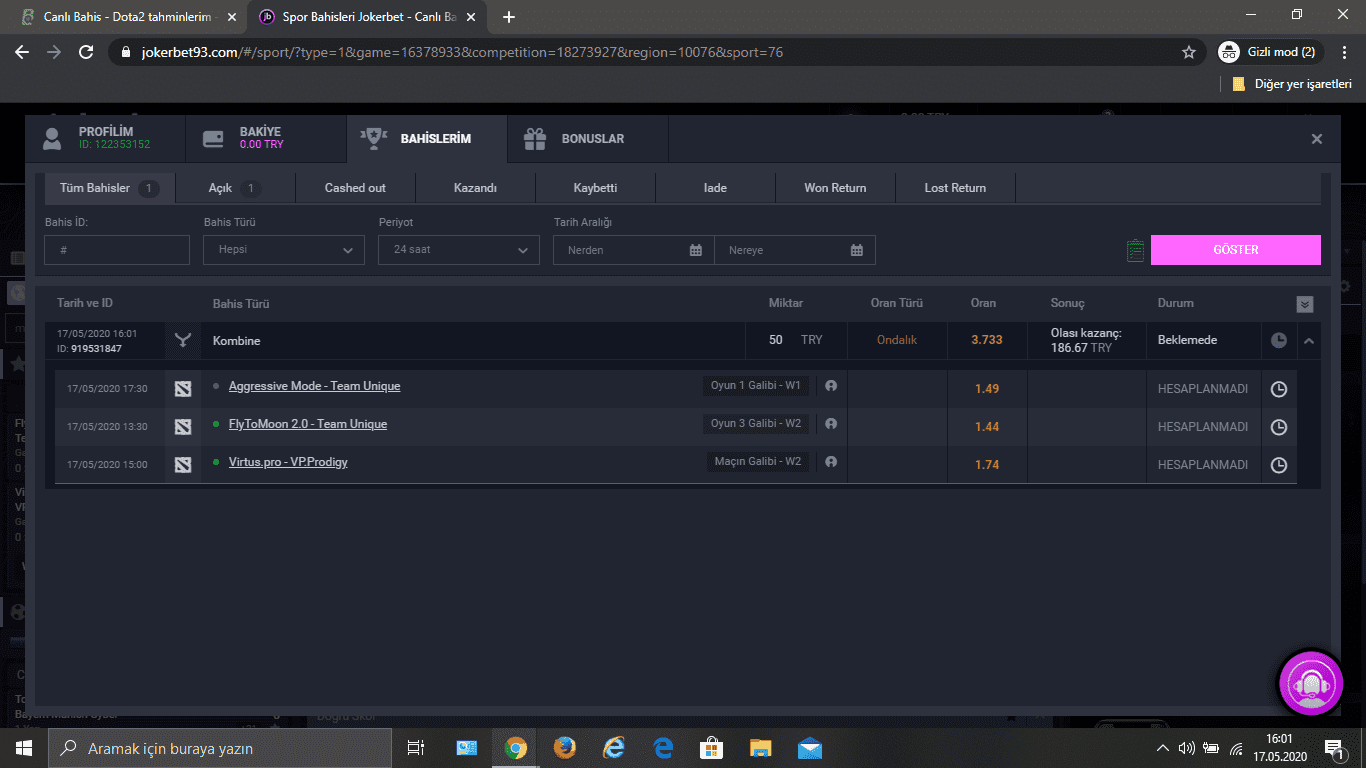The image size is (1366, 768).
Task: Bookmark this page with the star icon
Action: 1189,52
